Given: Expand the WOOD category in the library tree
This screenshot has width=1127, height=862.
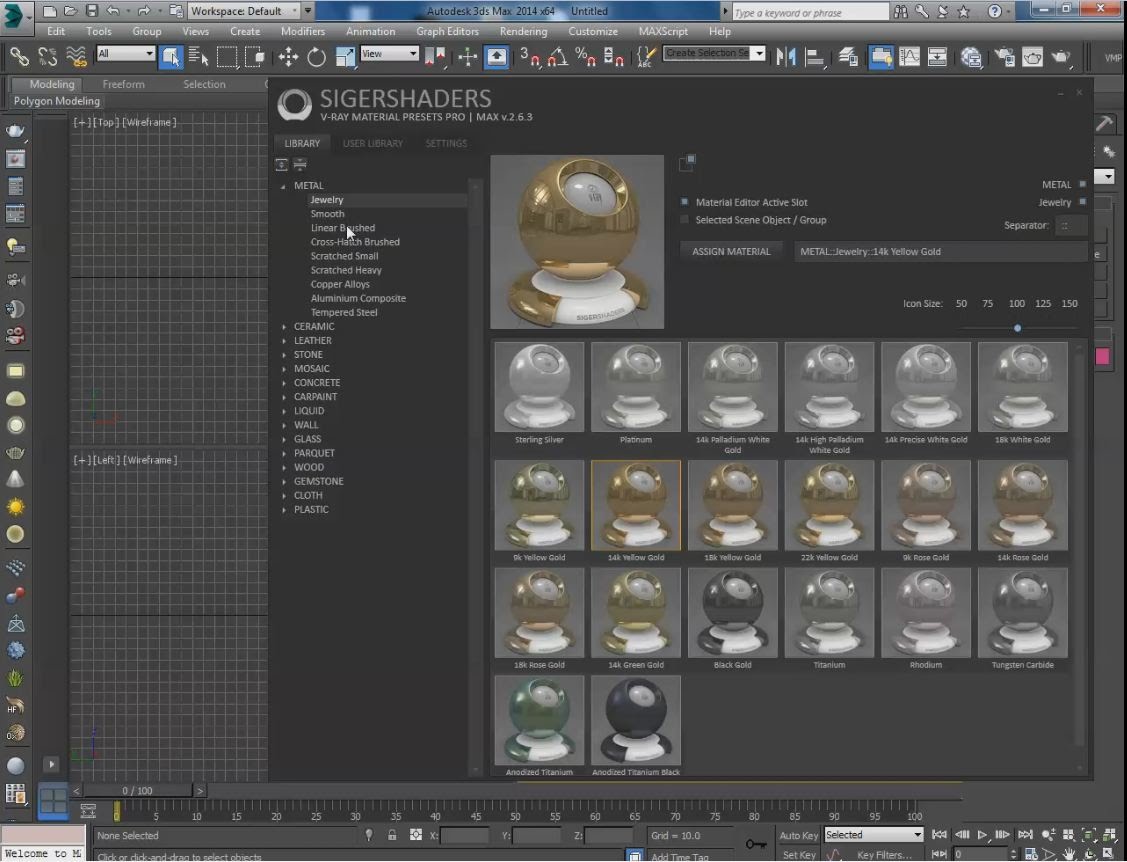Looking at the screenshot, I should (x=284, y=467).
